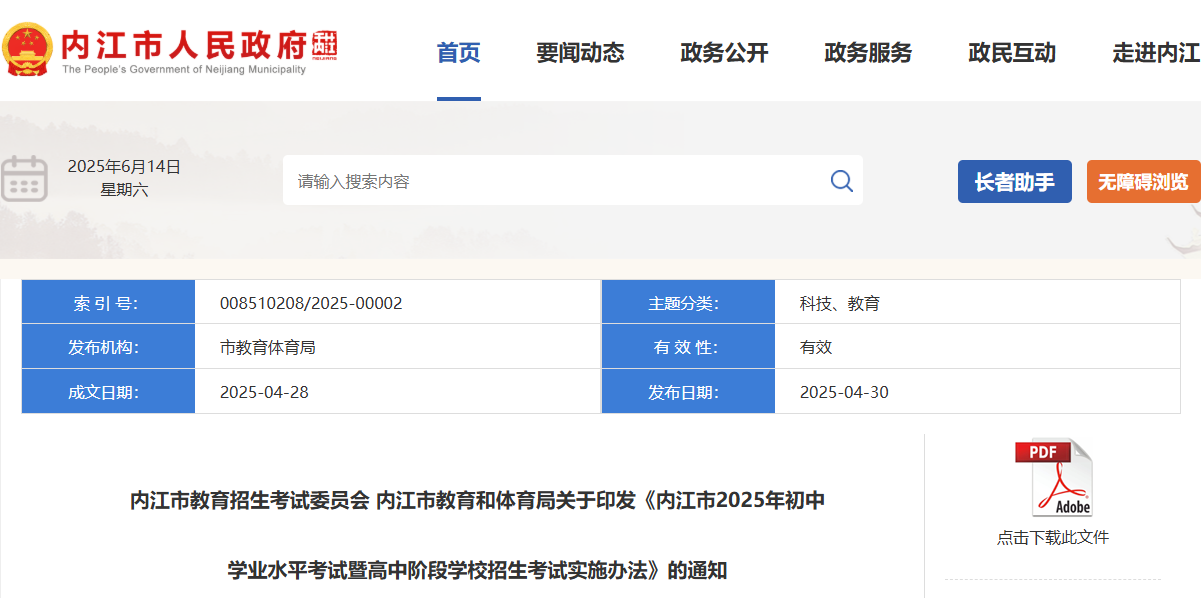Click index number 008510208/2025-00002
Screen dimensions: 1201x598
tap(311, 303)
